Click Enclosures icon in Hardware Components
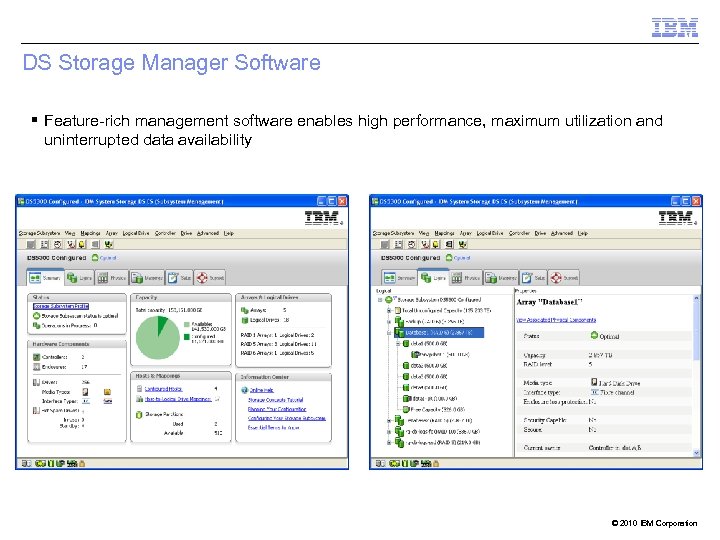Image resolution: width=720 pixels, height=540 pixels. [x=37, y=367]
